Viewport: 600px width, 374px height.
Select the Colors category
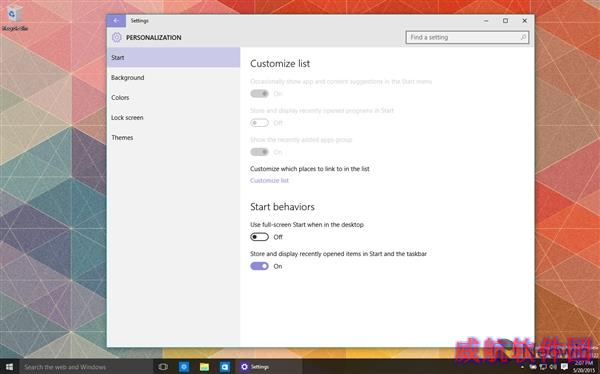point(173,97)
